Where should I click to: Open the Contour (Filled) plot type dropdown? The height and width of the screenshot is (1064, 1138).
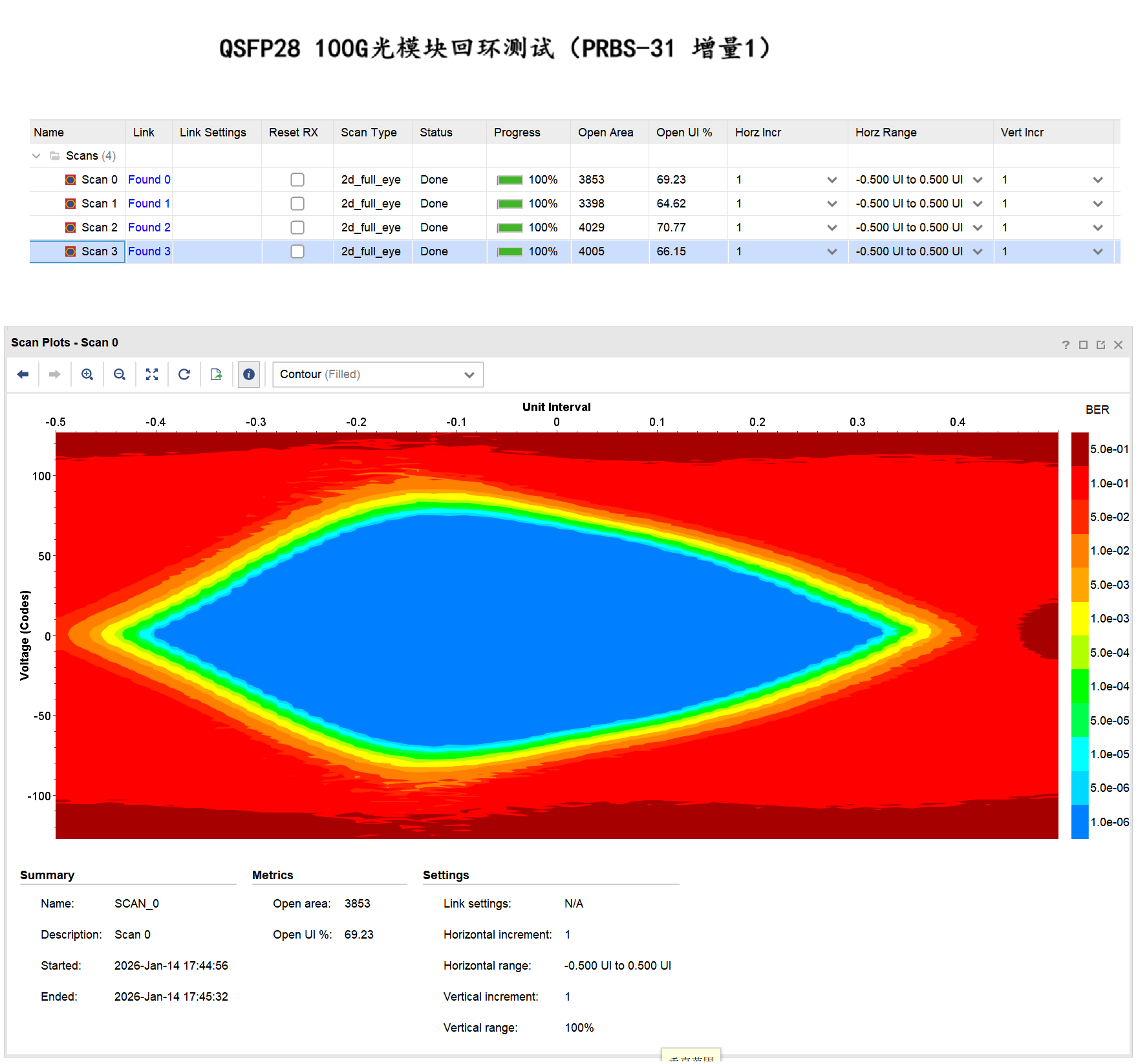[378, 374]
